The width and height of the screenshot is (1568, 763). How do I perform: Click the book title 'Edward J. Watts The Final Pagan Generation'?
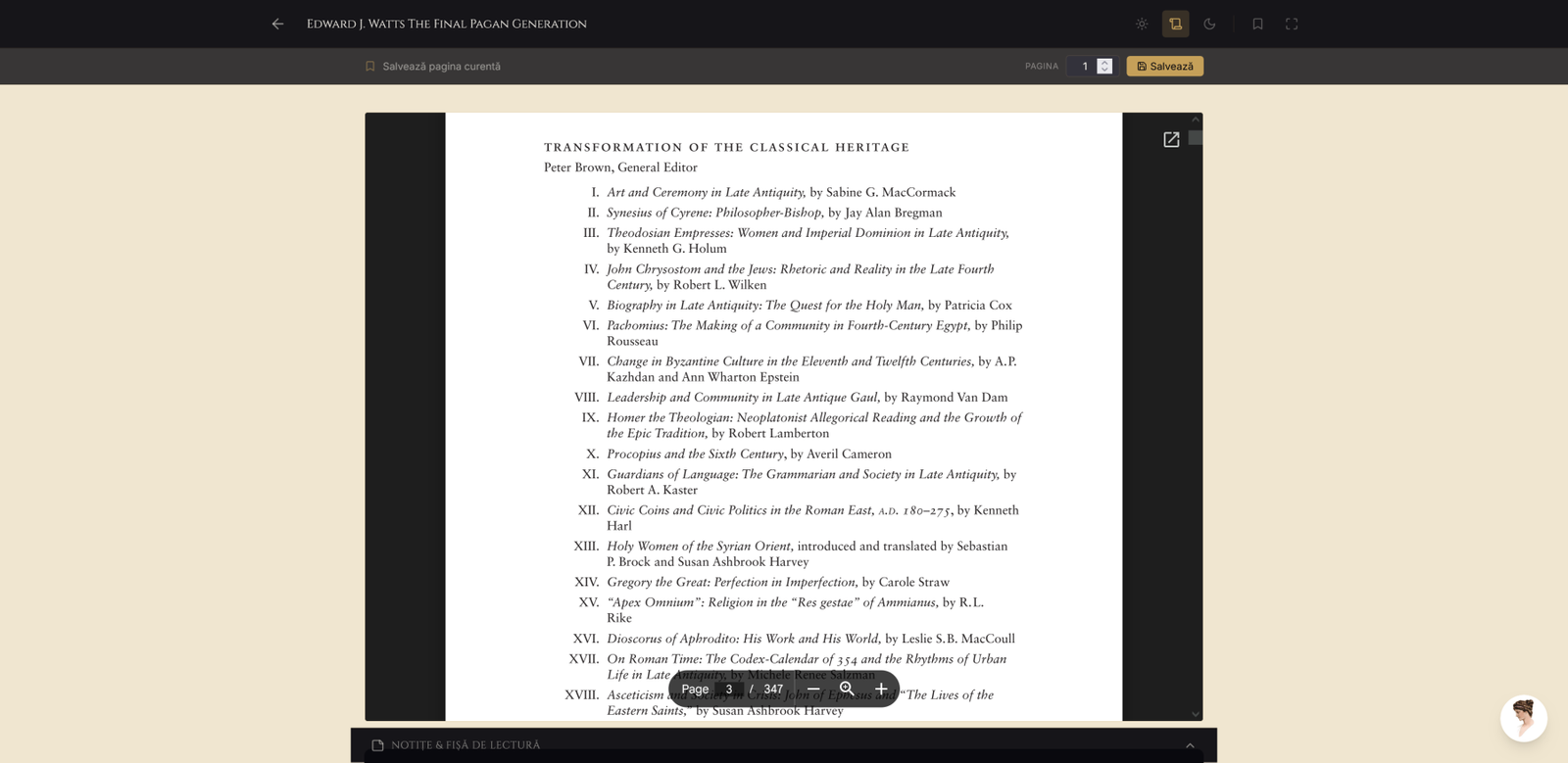(447, 24)
